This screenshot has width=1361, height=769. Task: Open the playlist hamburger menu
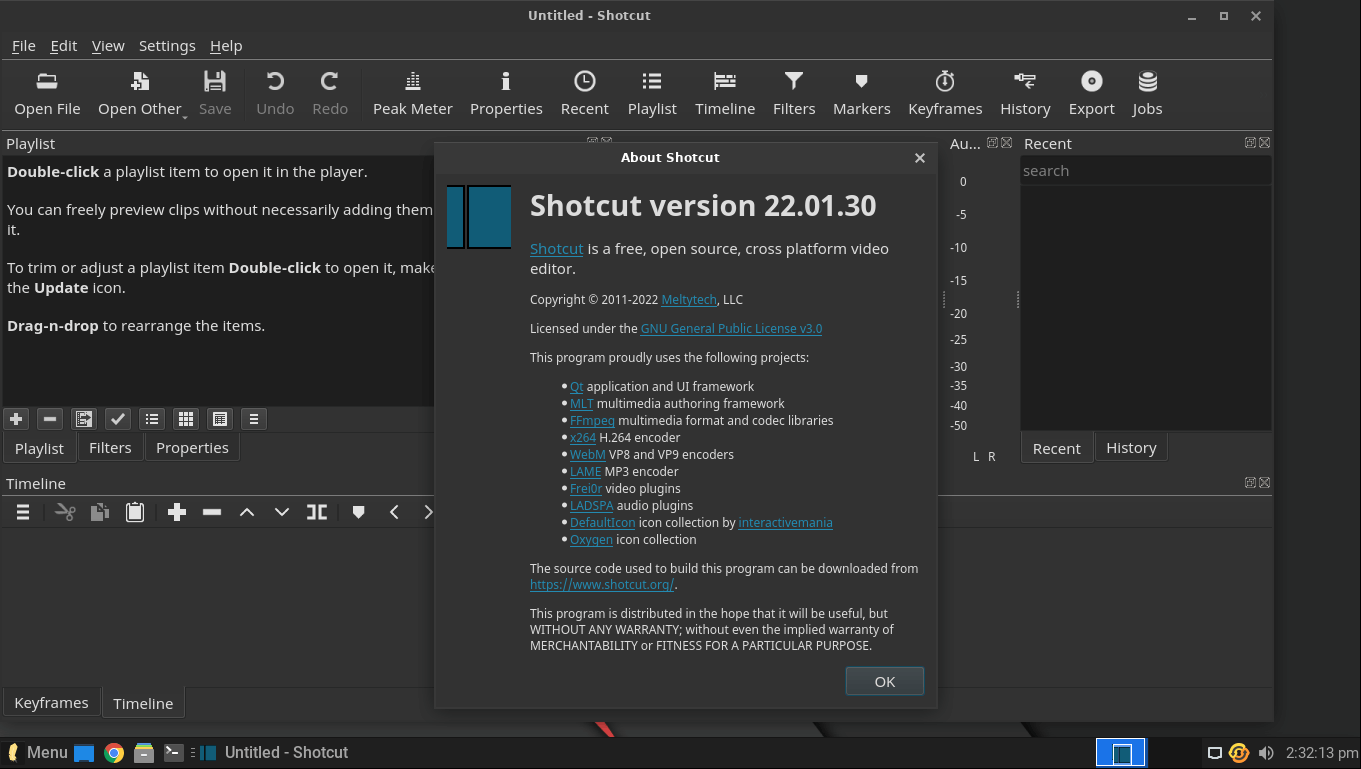click(253, 418)
